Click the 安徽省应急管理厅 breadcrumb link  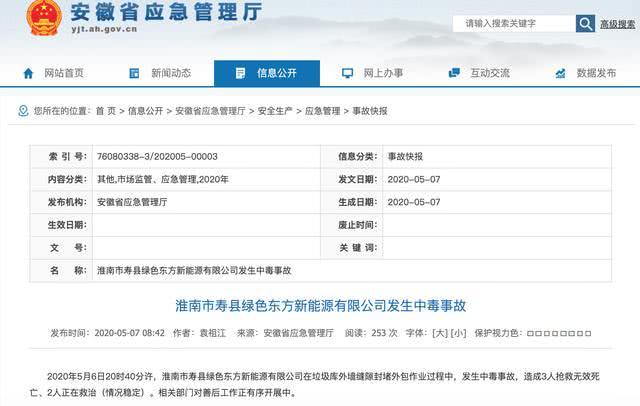click(210, 111)
